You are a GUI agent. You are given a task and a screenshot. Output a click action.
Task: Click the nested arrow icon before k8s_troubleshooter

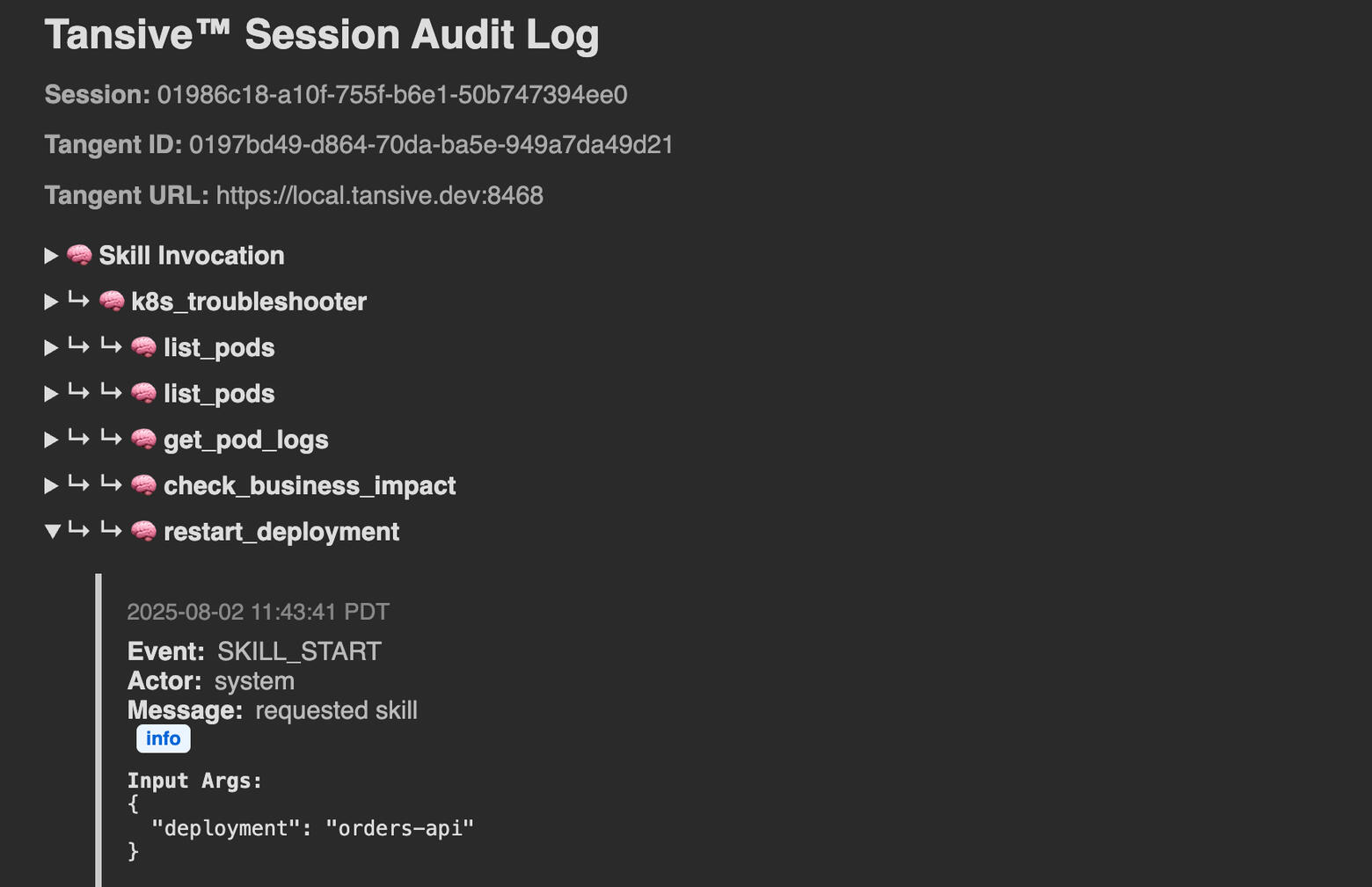[x=79, y=302]
